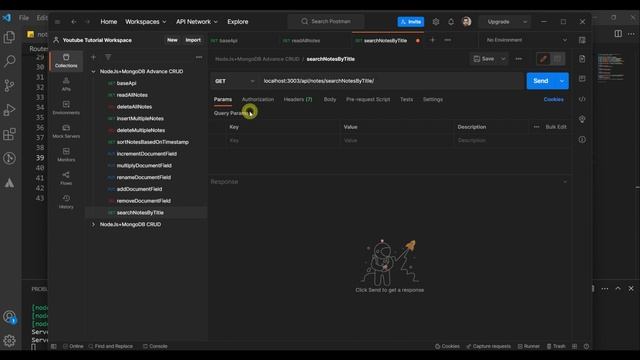This screenshot has width=640, height=360.
Task: Open the Upgrade dropdown arrow
Action: pos(525,22)
